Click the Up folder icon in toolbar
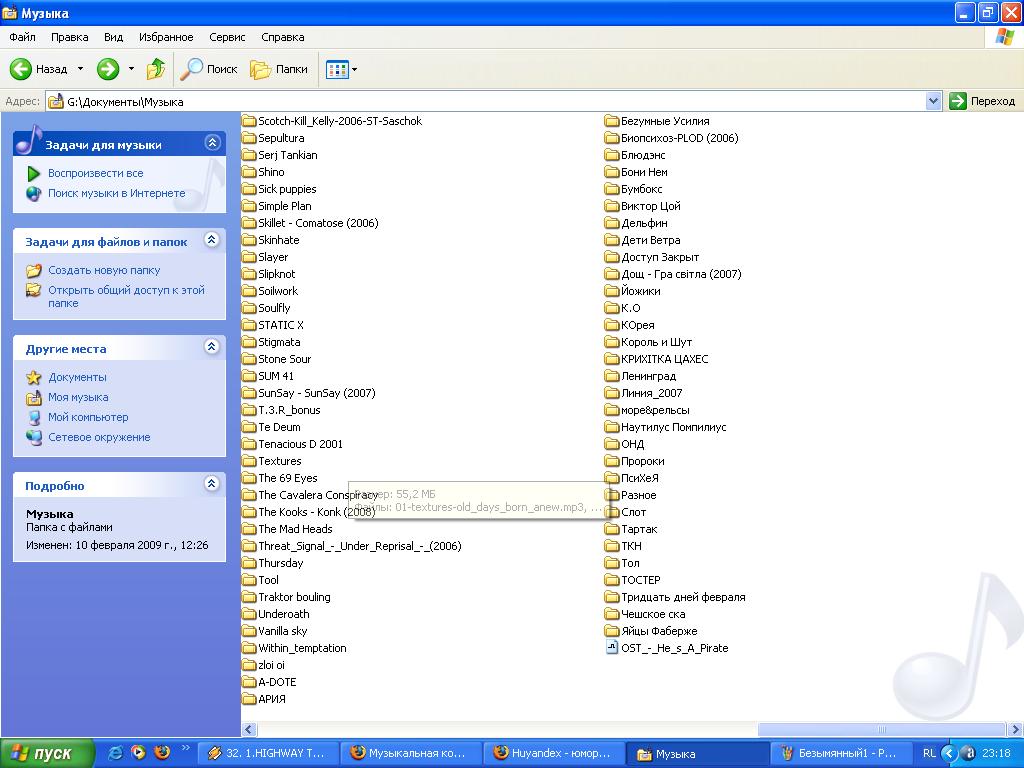Viewport: 1024px width, 768px height. [156, 69]
